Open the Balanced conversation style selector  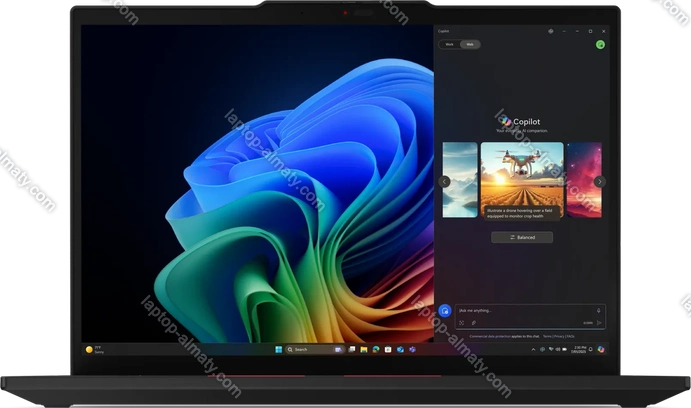point(521,237)
